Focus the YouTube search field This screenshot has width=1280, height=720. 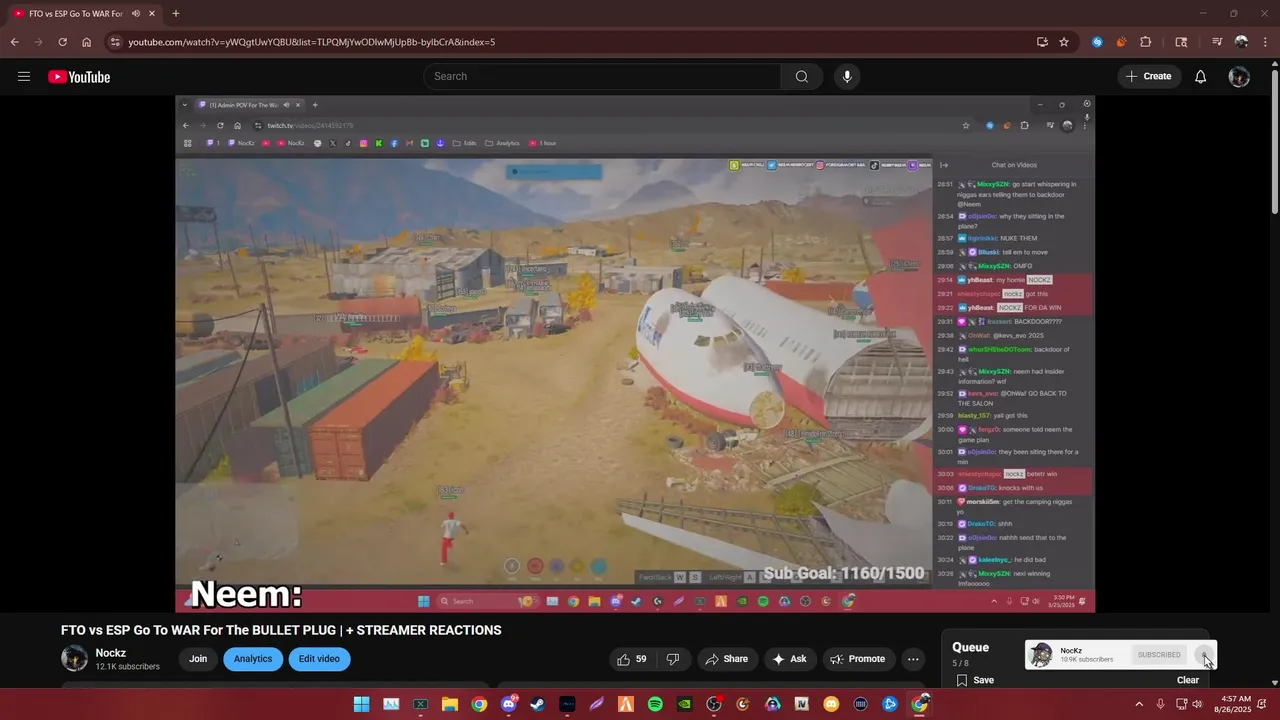pos(602,77)
